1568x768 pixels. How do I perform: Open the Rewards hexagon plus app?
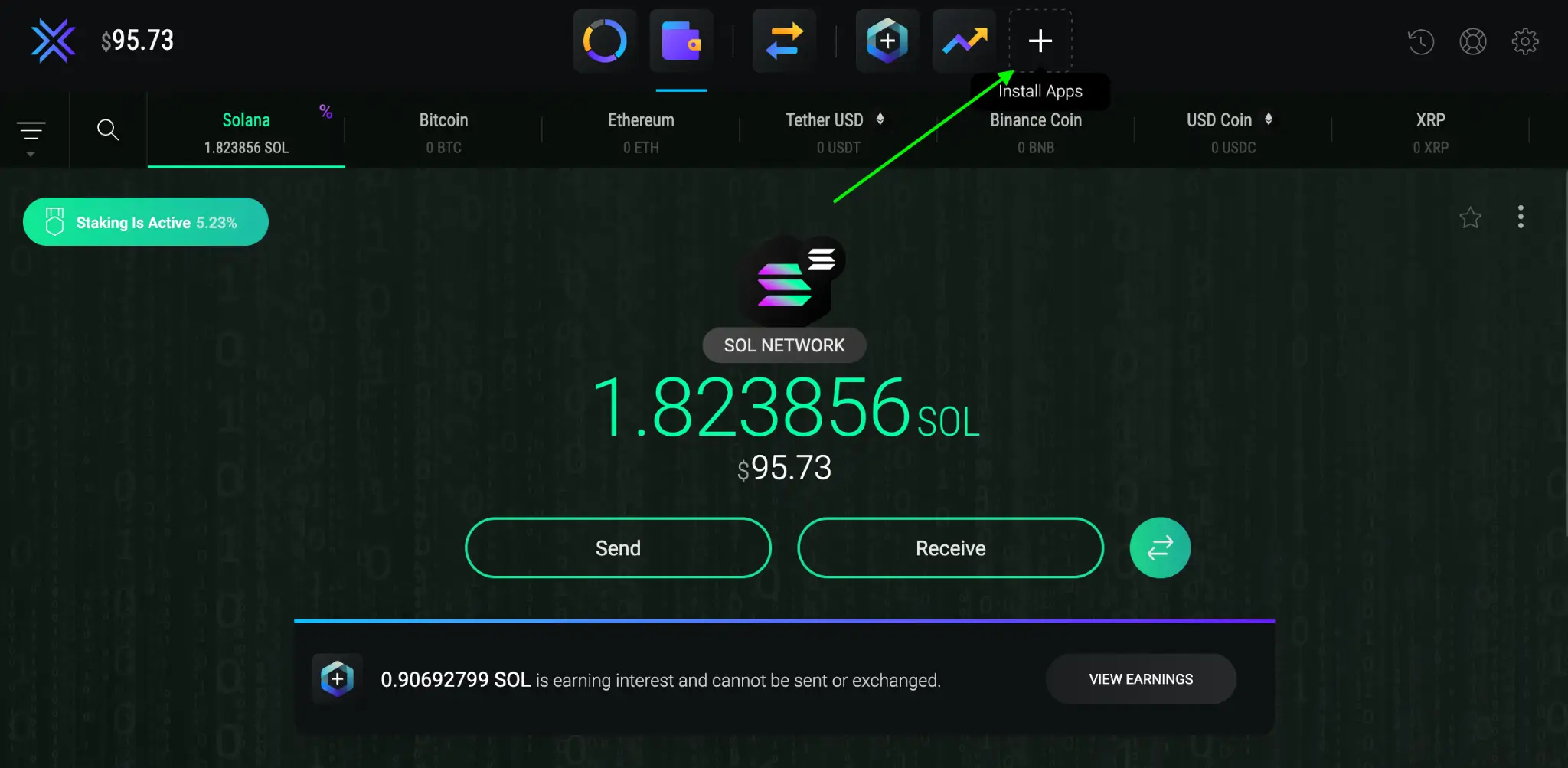(887, 41)
